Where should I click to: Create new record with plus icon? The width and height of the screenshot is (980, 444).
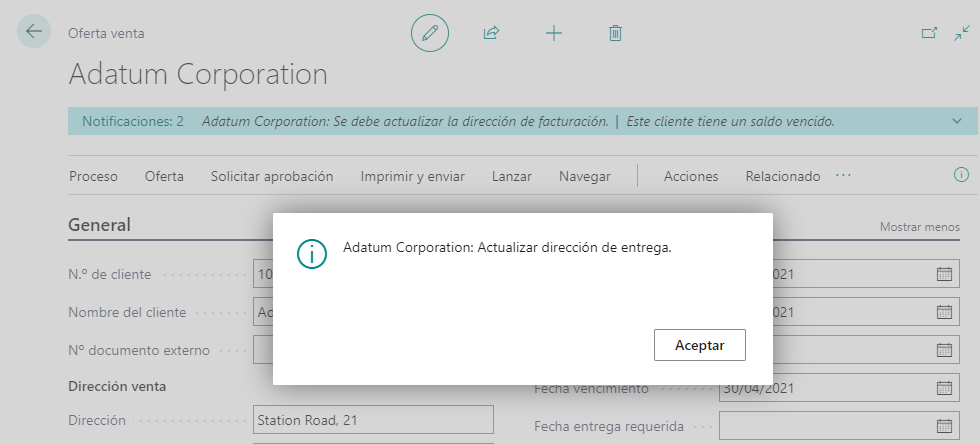(554, 33)
